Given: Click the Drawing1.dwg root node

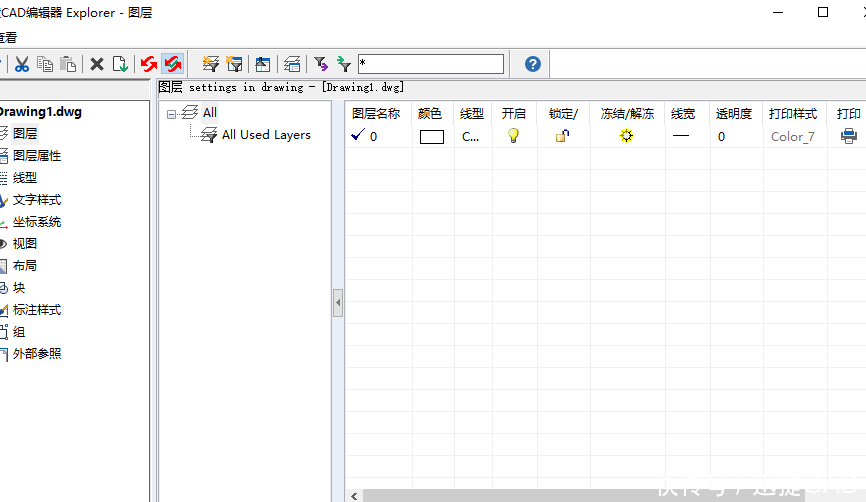Looking at the screenshot, I should click(40, 112).
